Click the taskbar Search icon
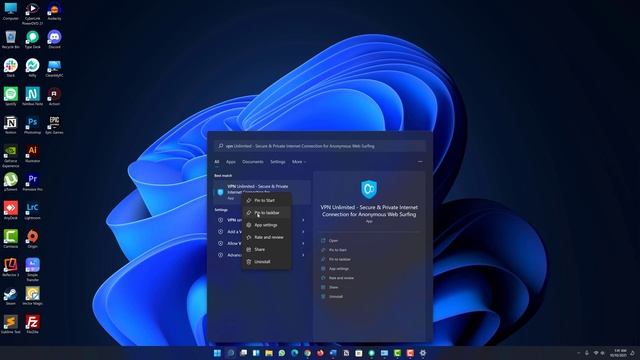Image resolution: width=640 pixels, height=360 pixels. pyautogui.click(x=231, y=353)
